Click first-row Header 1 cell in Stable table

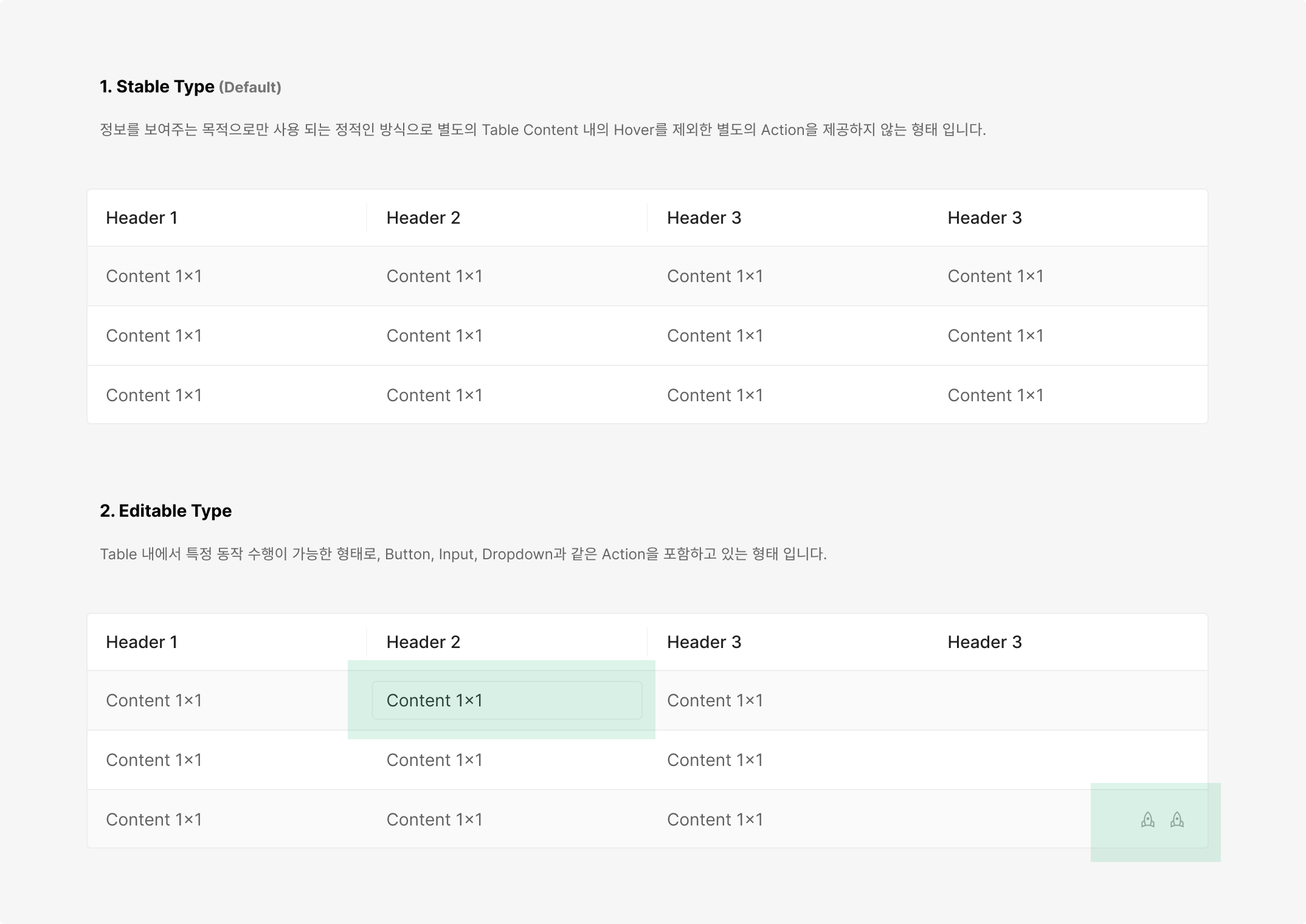(154, 276)
